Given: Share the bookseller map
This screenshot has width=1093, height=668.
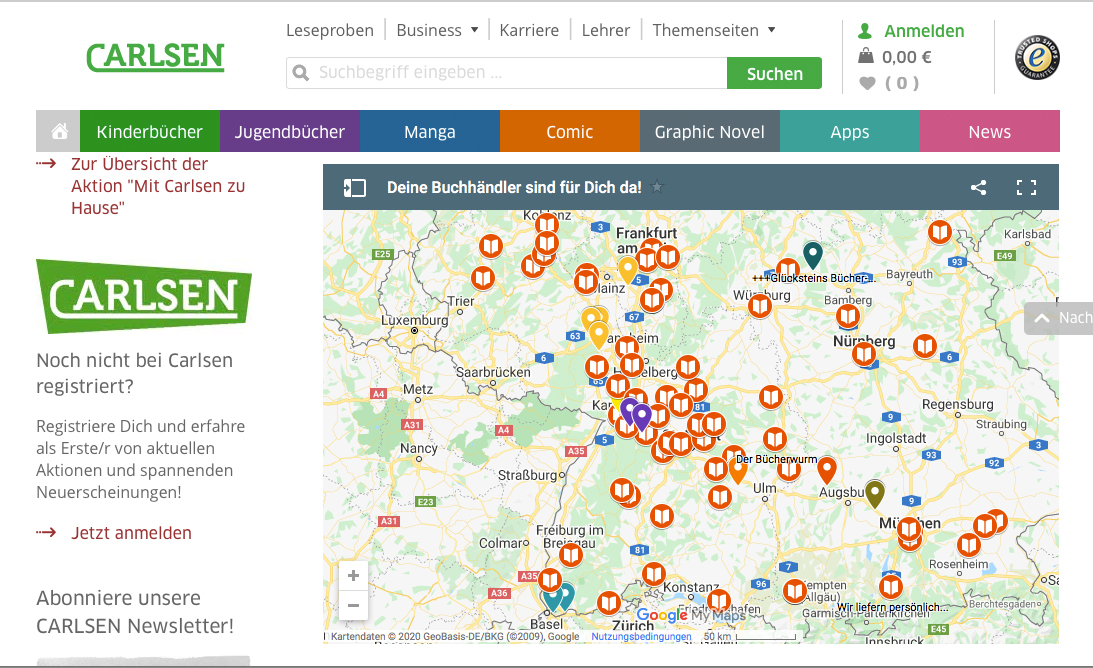Looking at the screenshot, I should coord(978,188).
